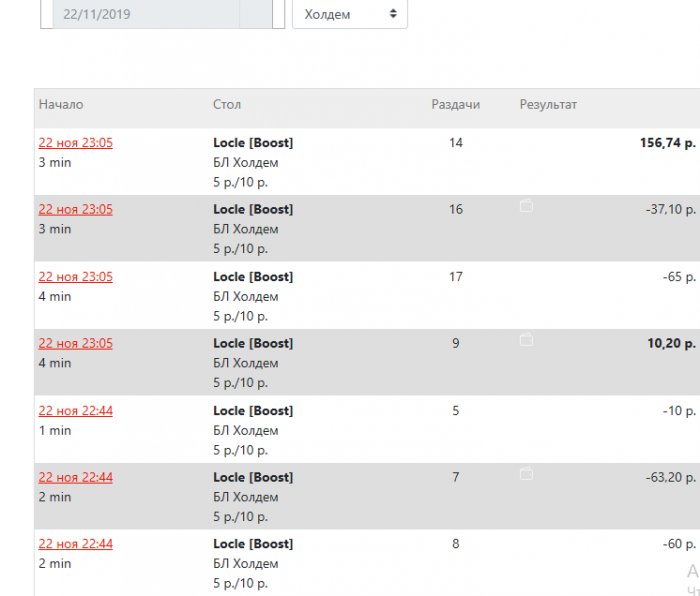Click the wallet icon in the -37,10 р. row
700x596 pixels.
(x=527, y=206)
